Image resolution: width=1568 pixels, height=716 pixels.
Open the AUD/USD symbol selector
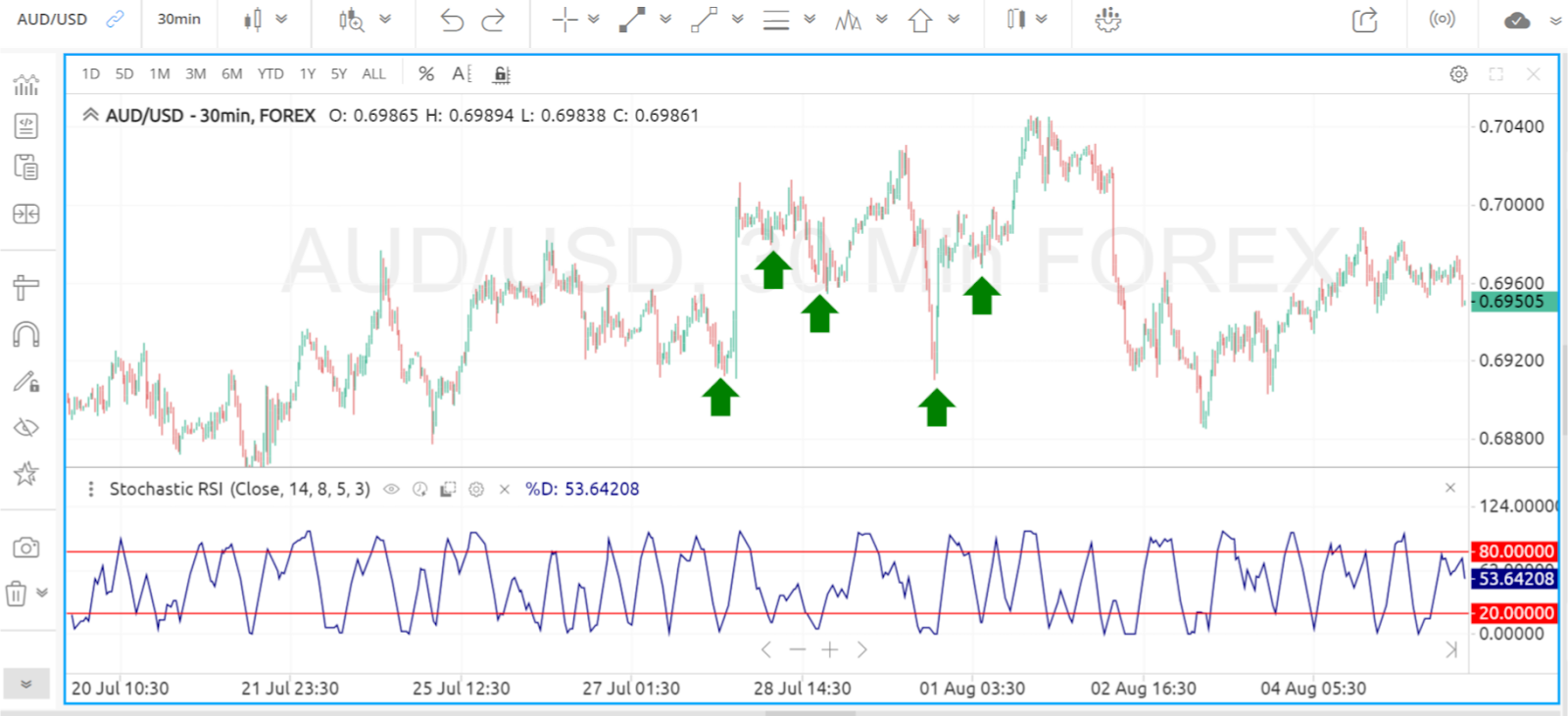coord(52,20)
